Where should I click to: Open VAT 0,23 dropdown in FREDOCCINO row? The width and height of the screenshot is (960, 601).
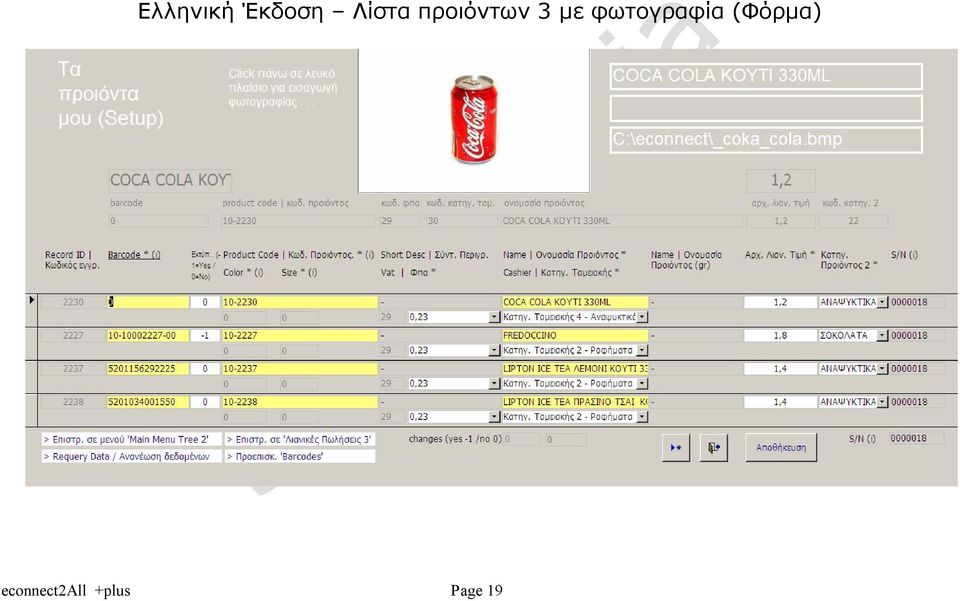494,350
